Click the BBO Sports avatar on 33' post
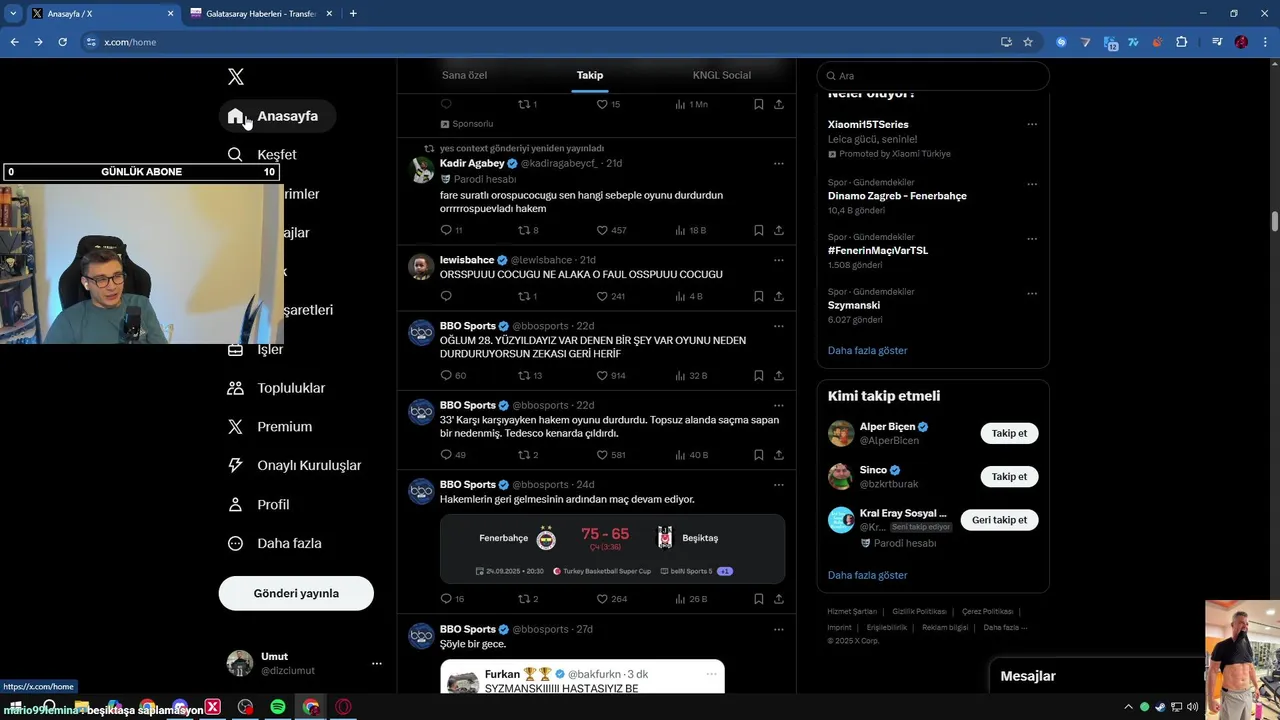This screenshot has width=1280, height=720. point(421,412)
